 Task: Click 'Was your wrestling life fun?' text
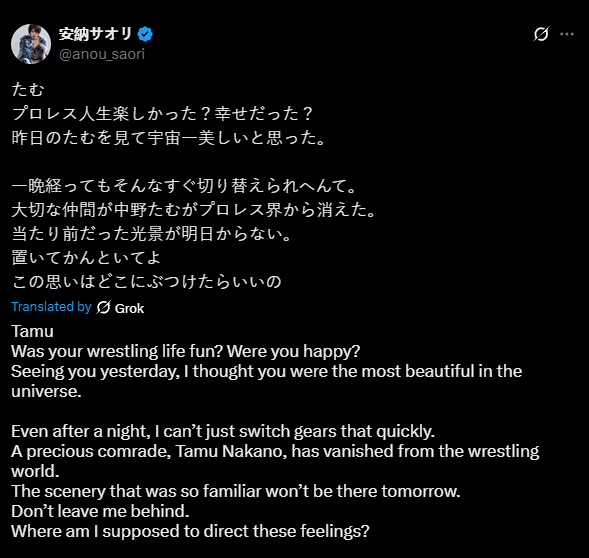(117, 352)
